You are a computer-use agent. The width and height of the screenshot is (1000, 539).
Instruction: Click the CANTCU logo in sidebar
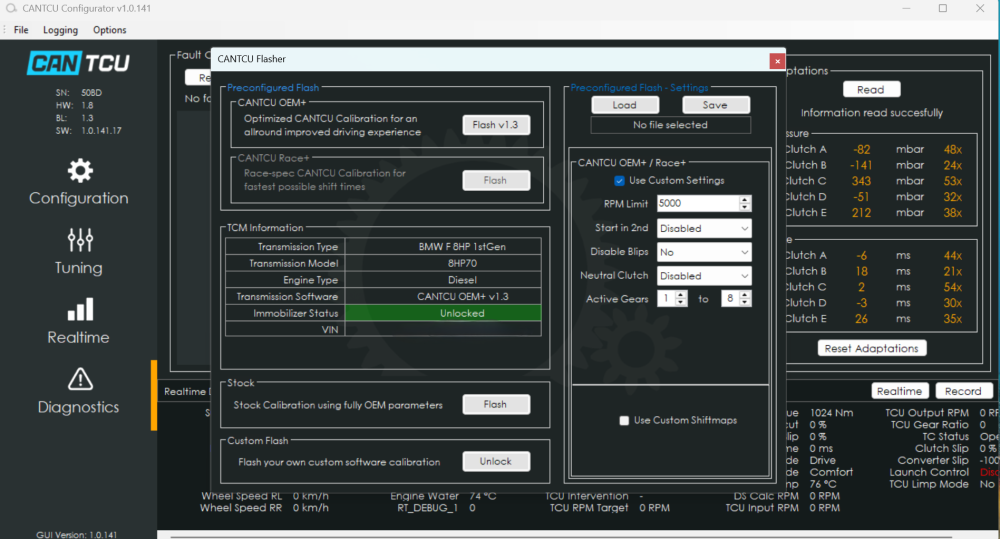coord(78,63)
